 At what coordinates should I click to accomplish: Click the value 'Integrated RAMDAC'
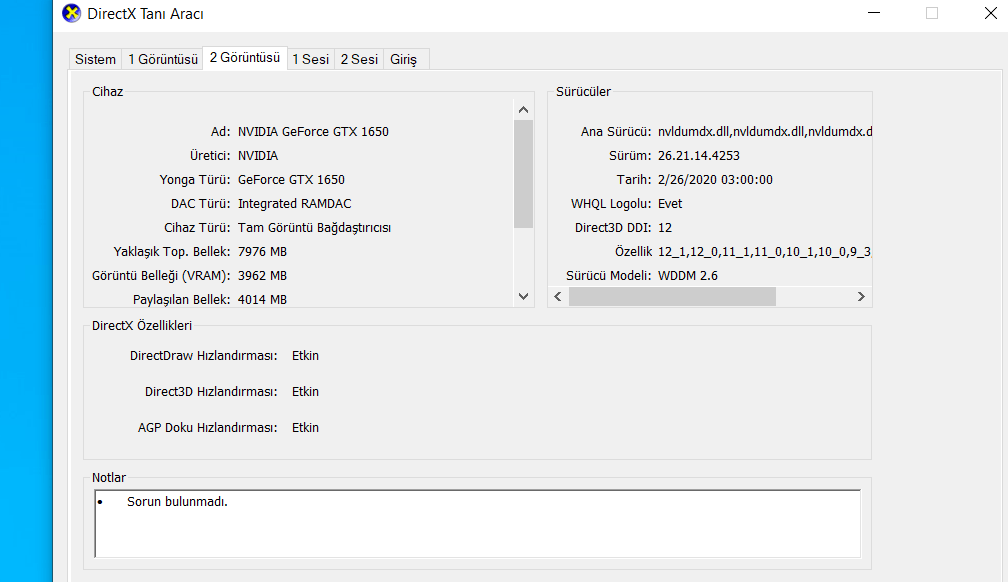pos(294,204)
